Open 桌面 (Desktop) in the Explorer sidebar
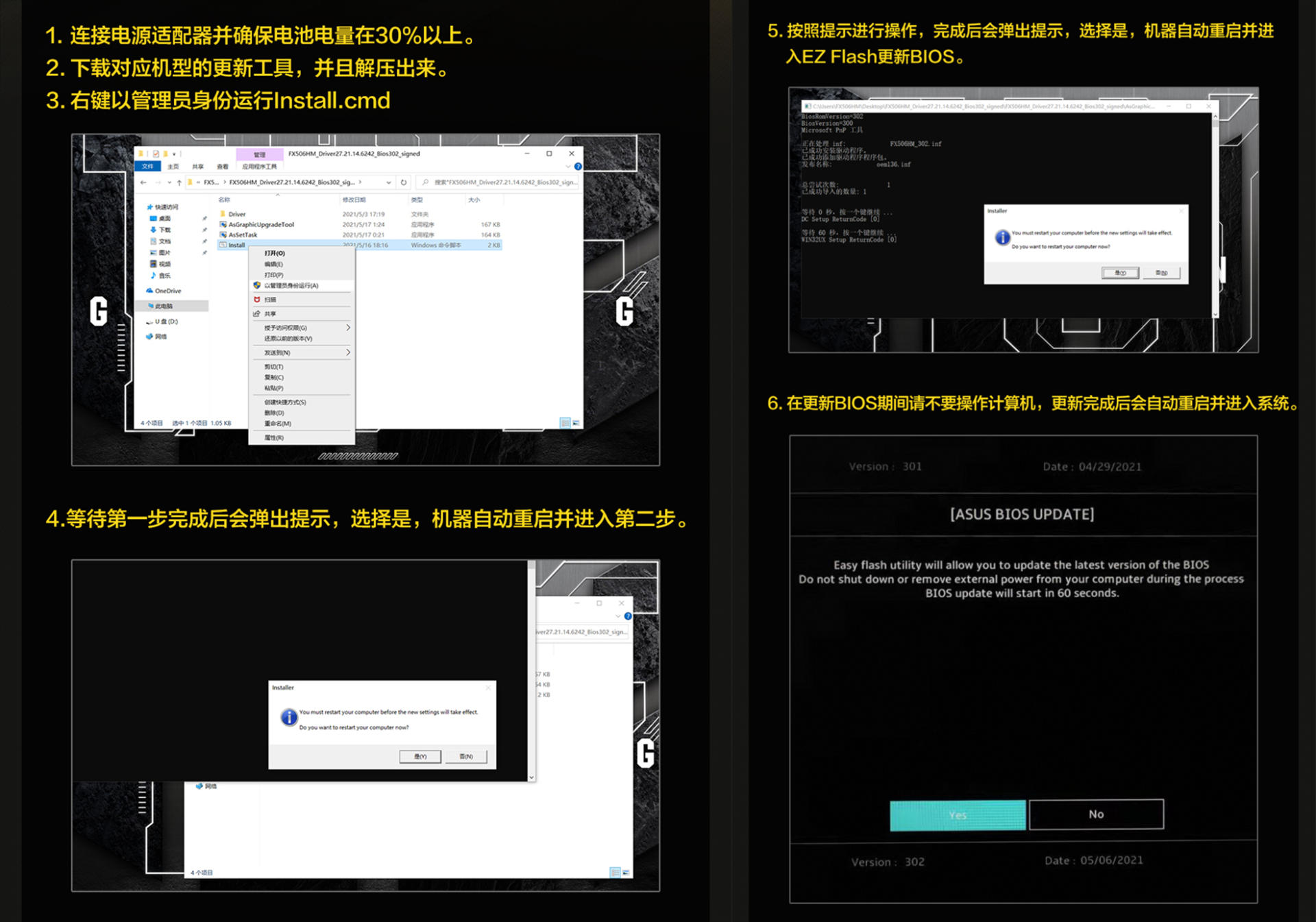This screenshot has height=922, width=1316. click(160, 218)
